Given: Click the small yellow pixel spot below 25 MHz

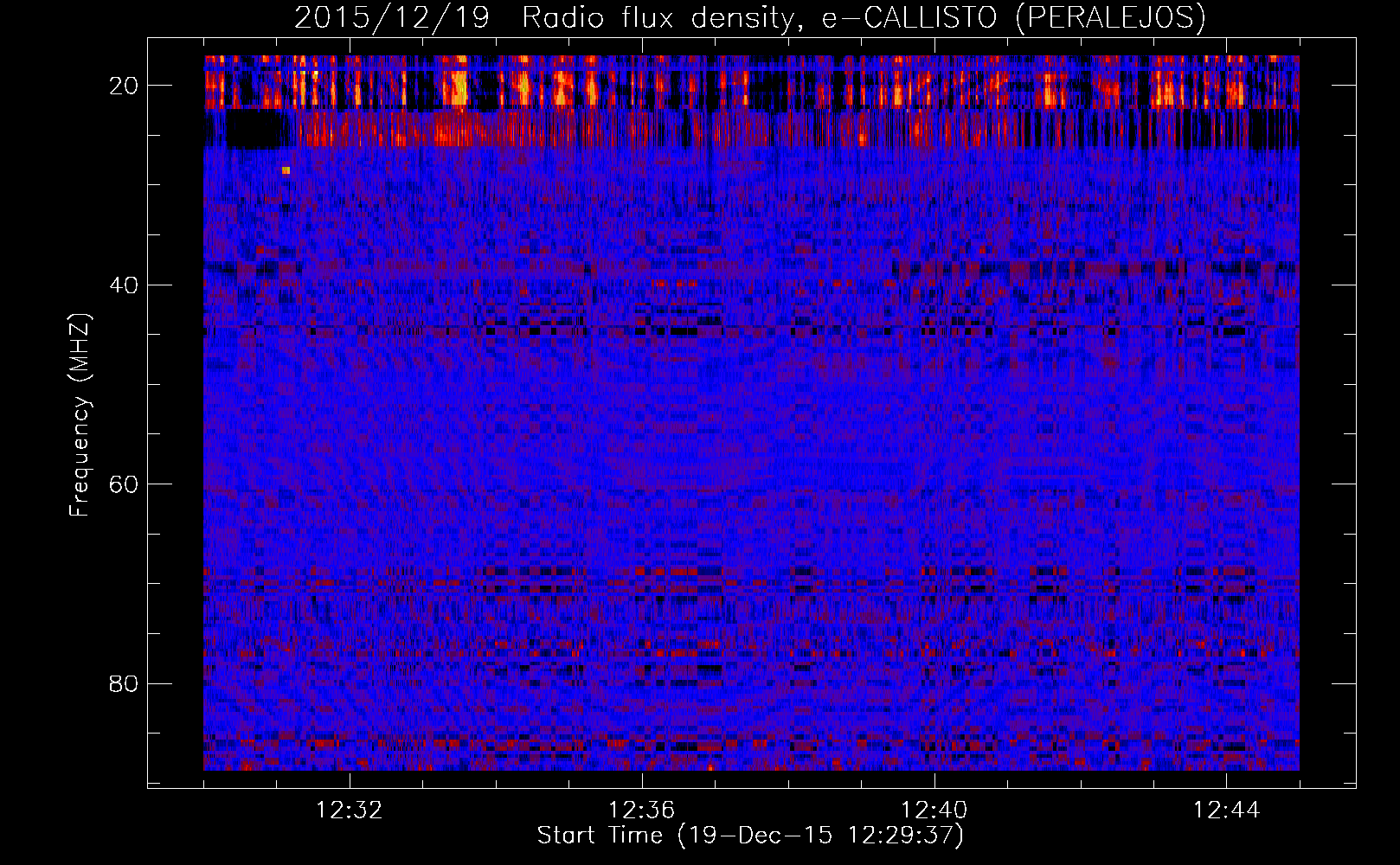Looking at the screenshot, I should 286,170.
